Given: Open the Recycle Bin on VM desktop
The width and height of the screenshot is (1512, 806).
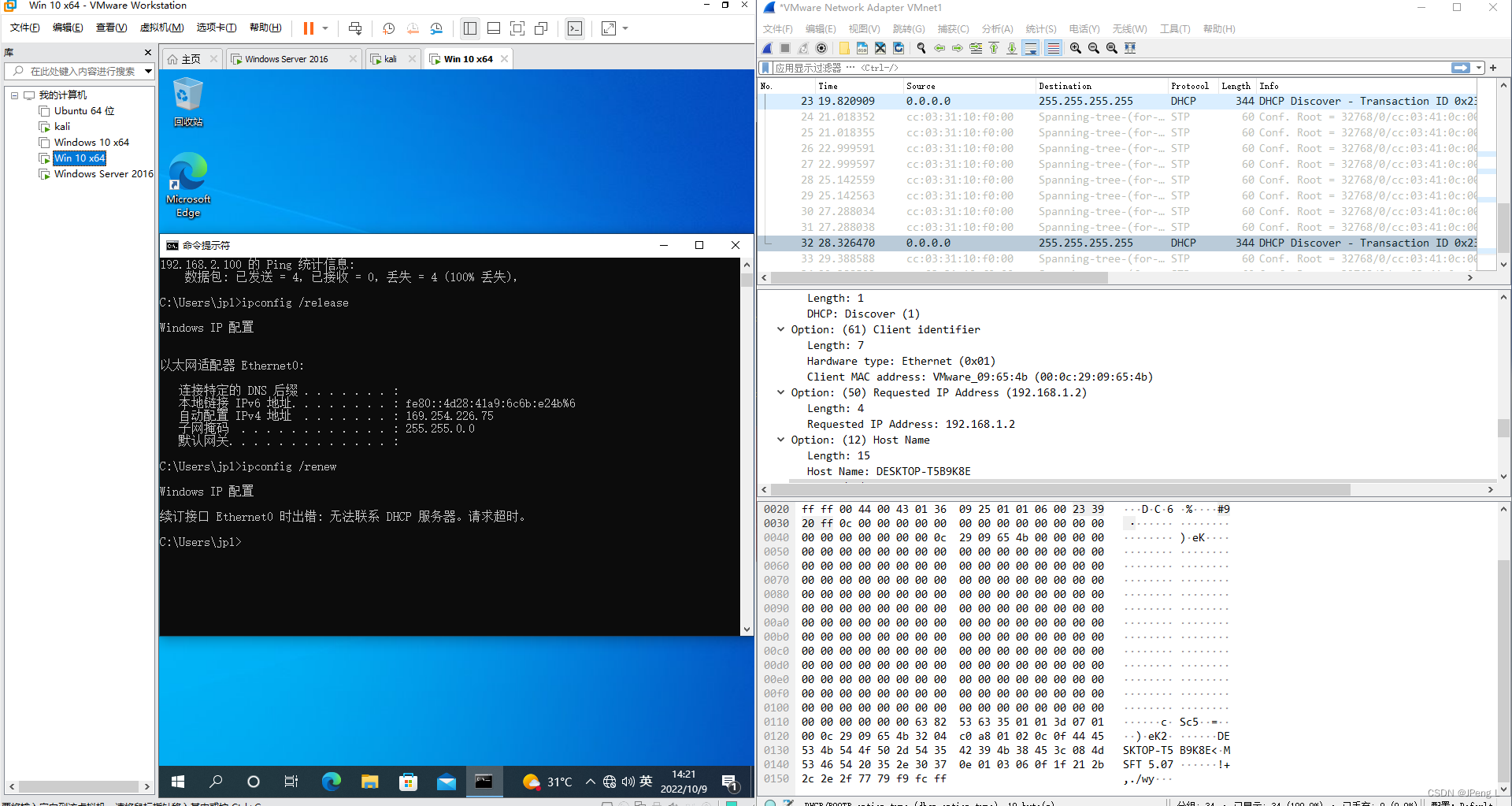Looking at the screenshot, I should coord(188,102).
